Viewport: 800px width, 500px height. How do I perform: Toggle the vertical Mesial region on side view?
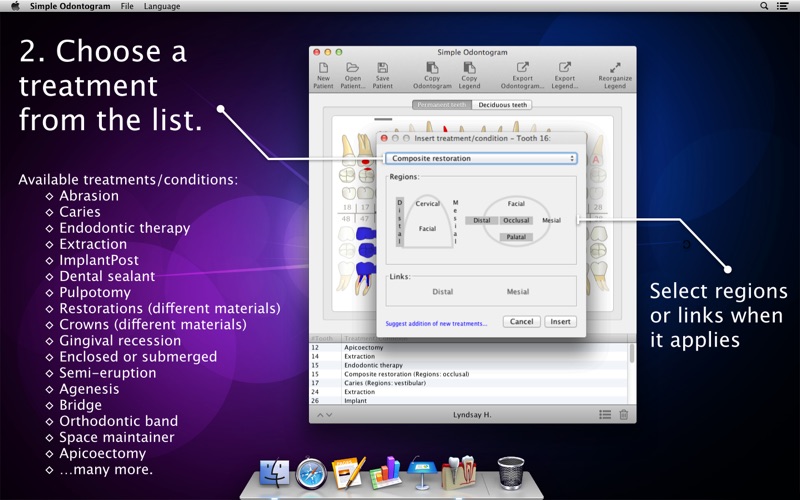pos(456,222)
